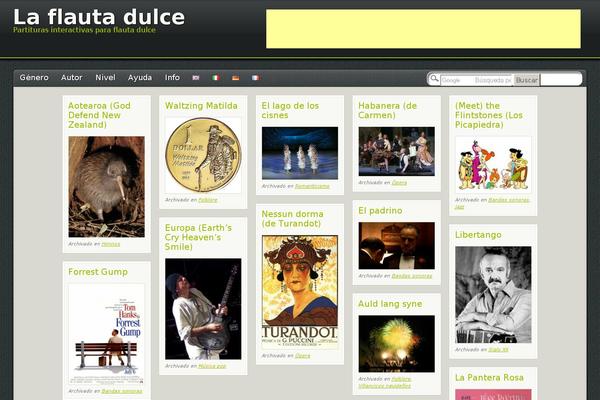
Task: Open Ópera category under Nessun dorma
Action: [302, 356]
